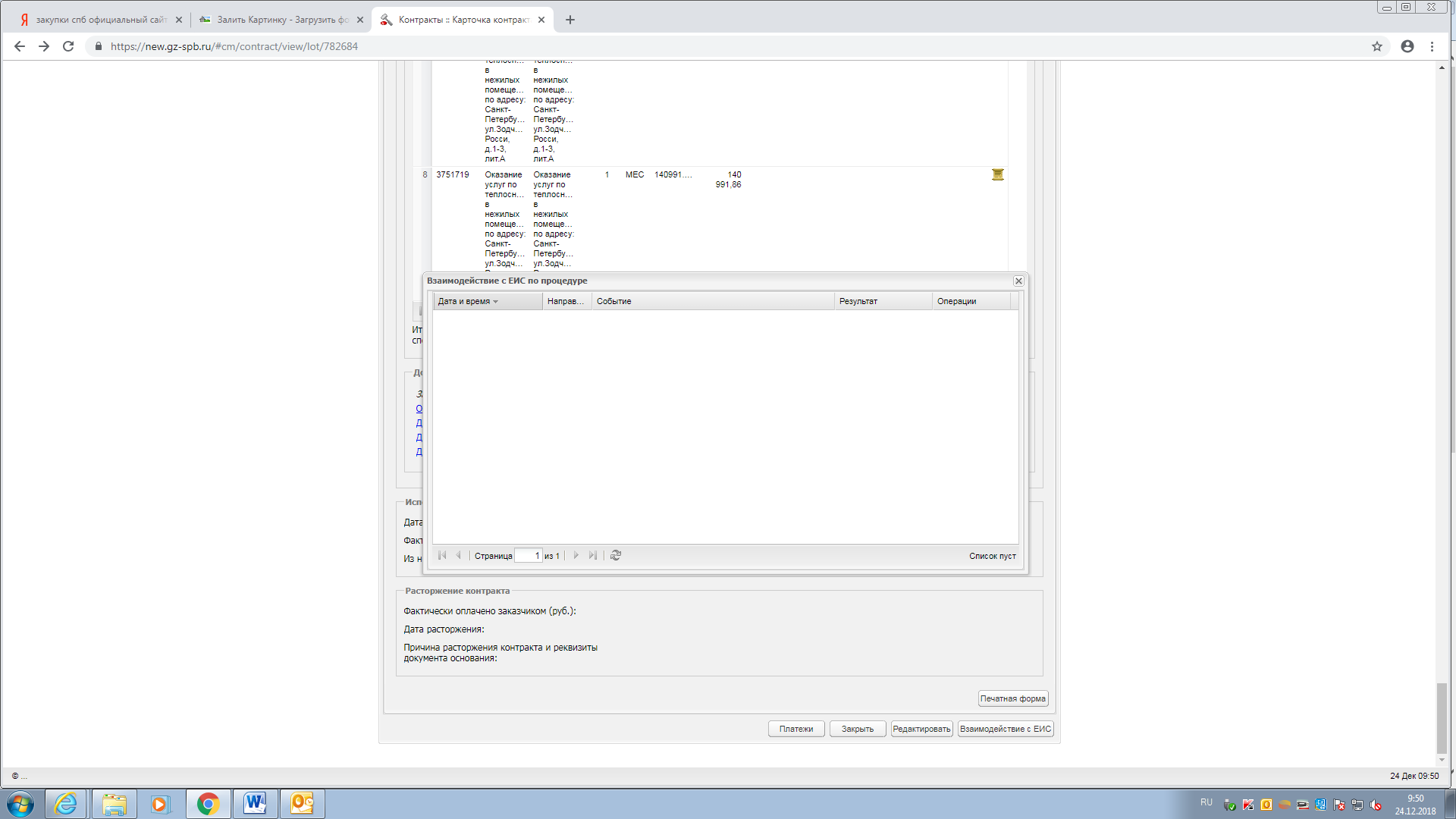The image size is (1456, 819).
Task: Close the Контракты tab
Action: coord(541,20)
